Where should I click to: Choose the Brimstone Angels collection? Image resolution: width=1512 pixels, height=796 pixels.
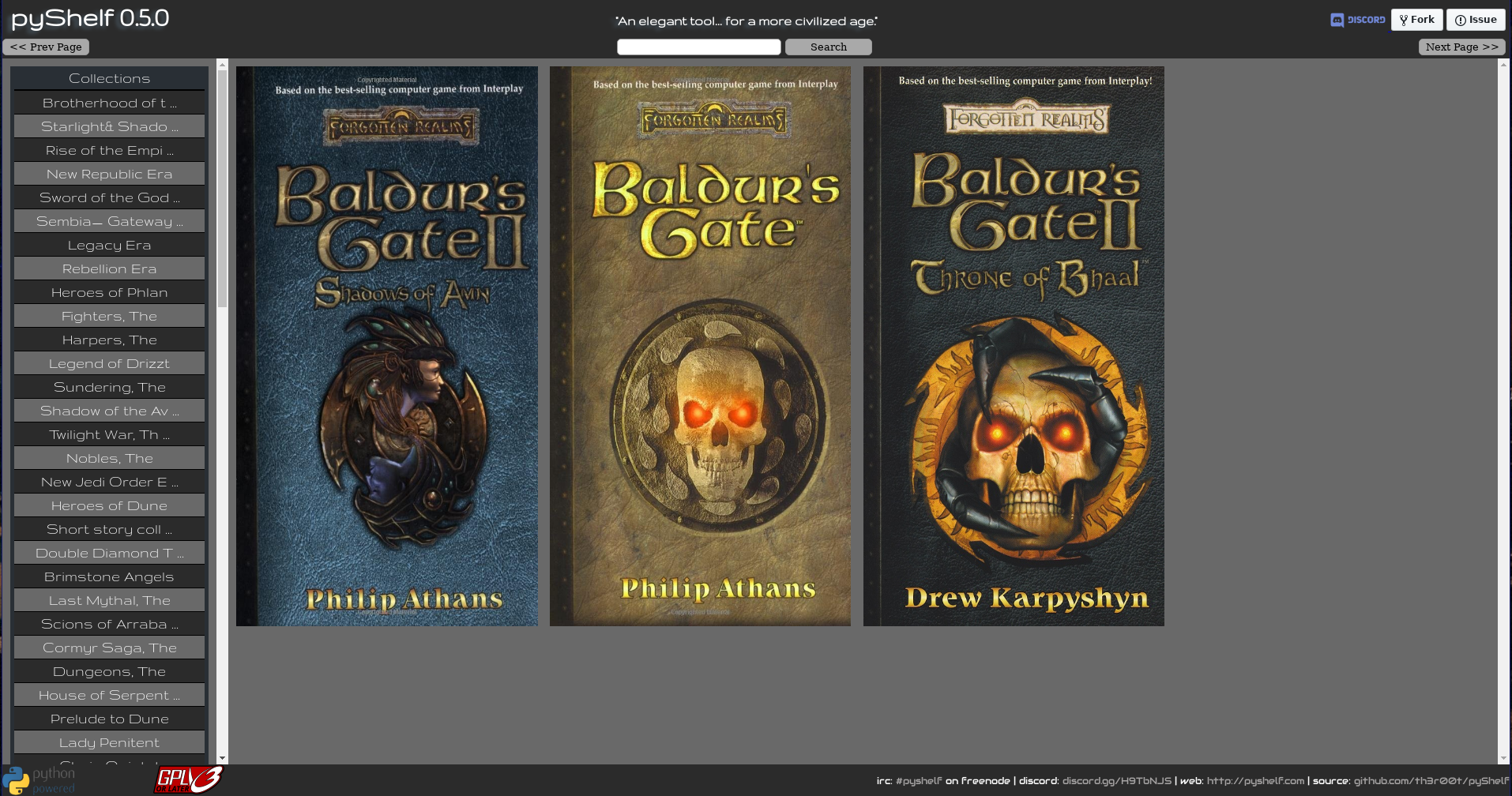(x=109, y=576)
